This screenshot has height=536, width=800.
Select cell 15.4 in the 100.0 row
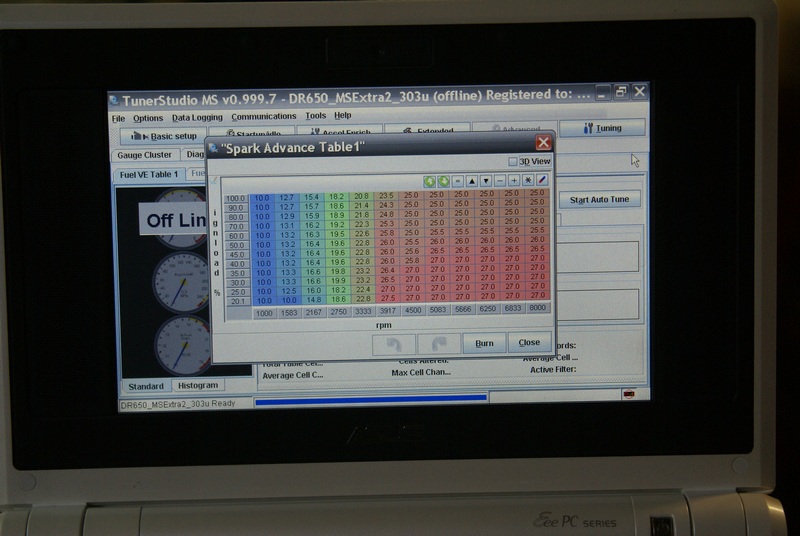click(311, 197)
